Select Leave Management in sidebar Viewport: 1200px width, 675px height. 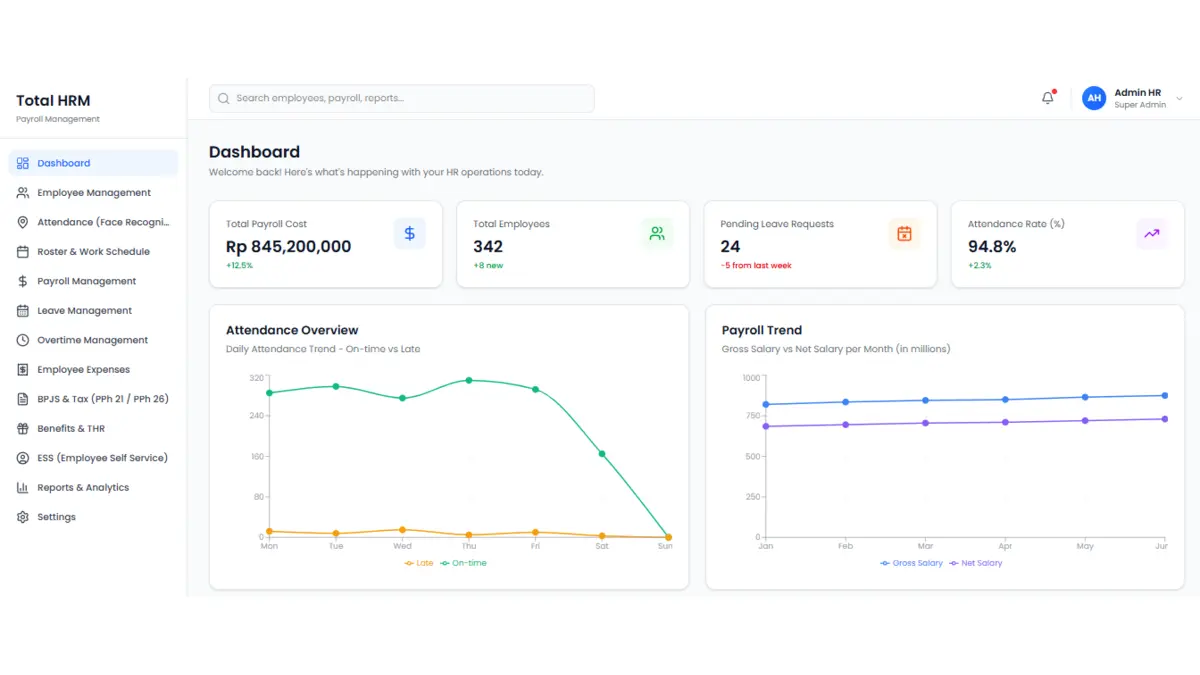84,311
